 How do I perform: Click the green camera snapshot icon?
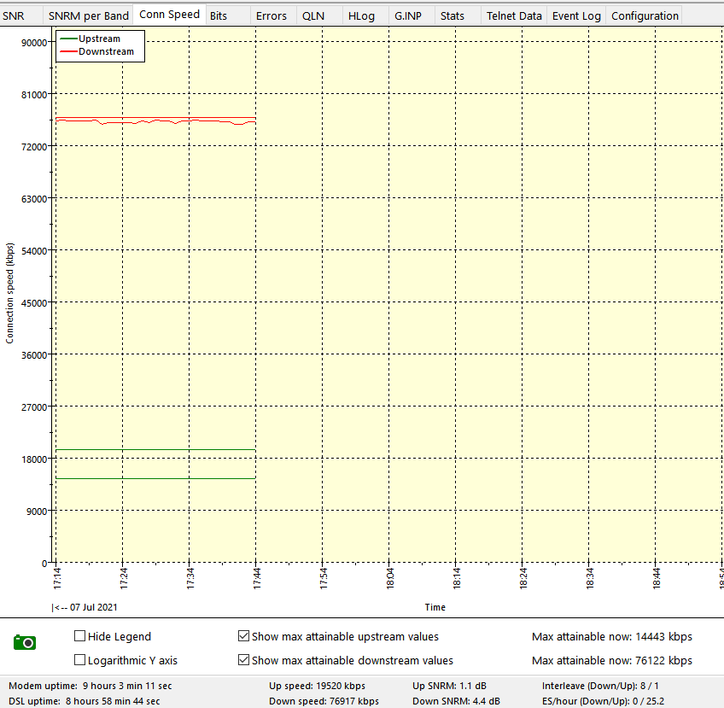coord(25,642)
